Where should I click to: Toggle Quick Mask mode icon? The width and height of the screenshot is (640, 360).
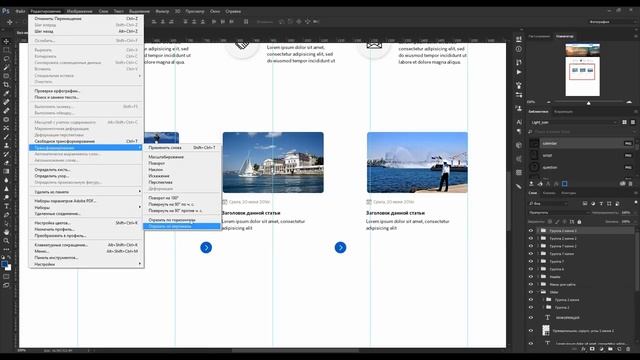[6, 276]
